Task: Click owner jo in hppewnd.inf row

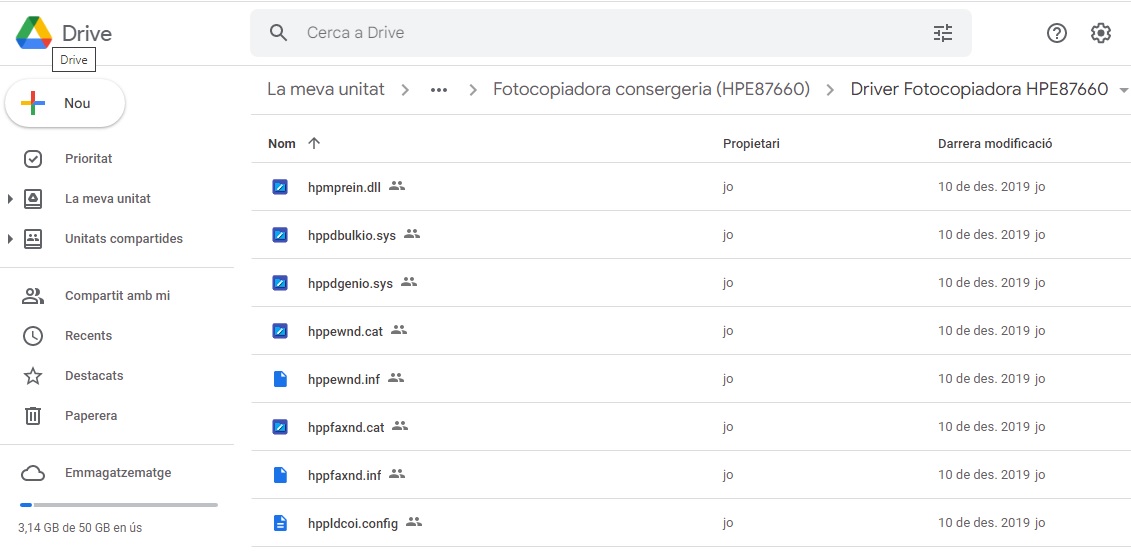Action: tap(728, 379)
